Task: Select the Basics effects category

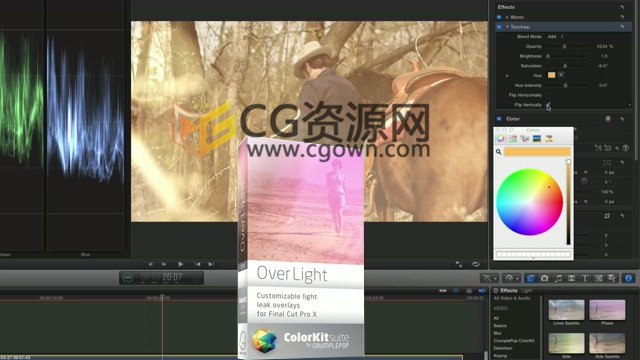Action: click(x=500, y=326)
